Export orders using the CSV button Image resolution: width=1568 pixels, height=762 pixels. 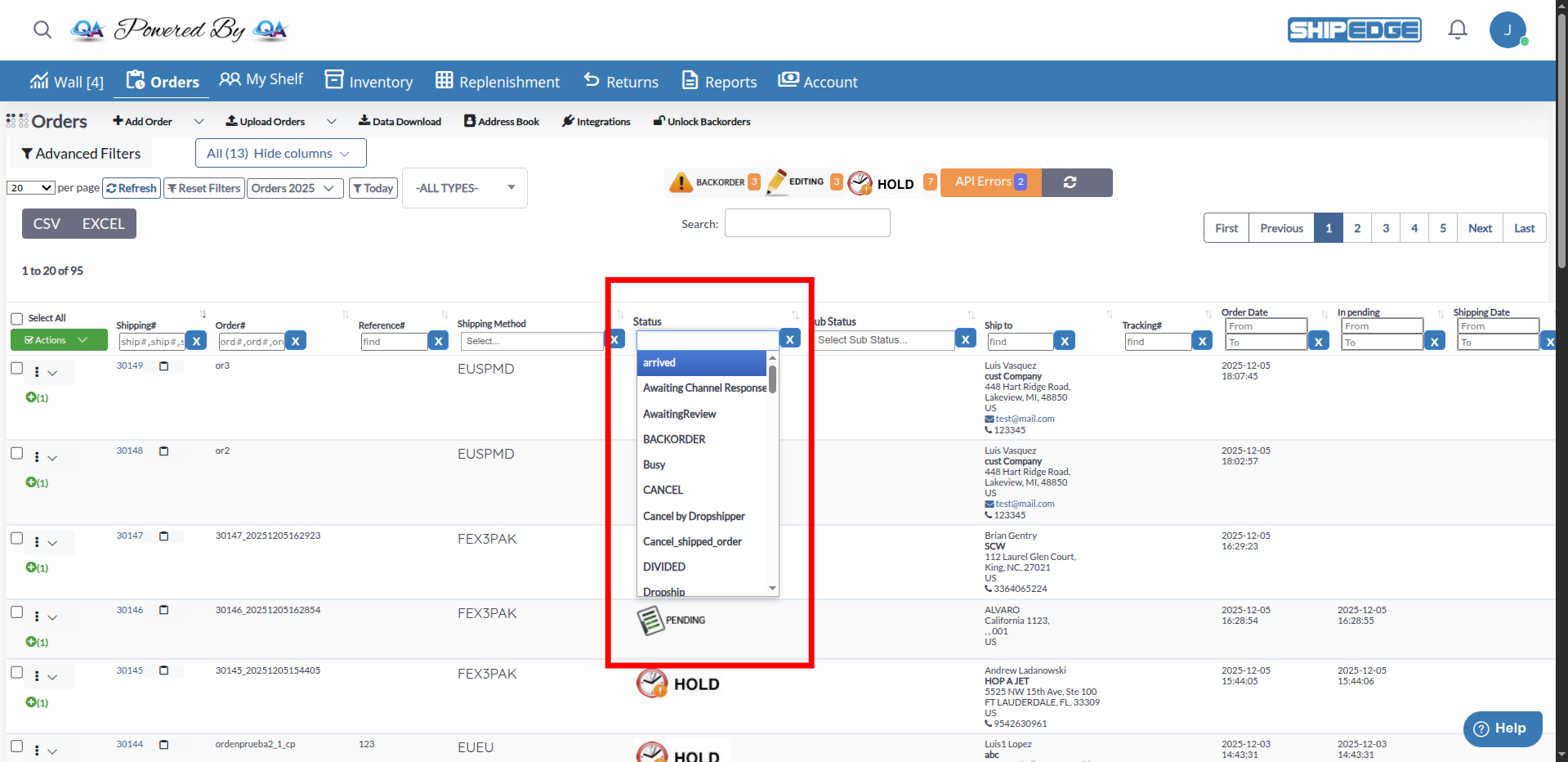[47, 224]
